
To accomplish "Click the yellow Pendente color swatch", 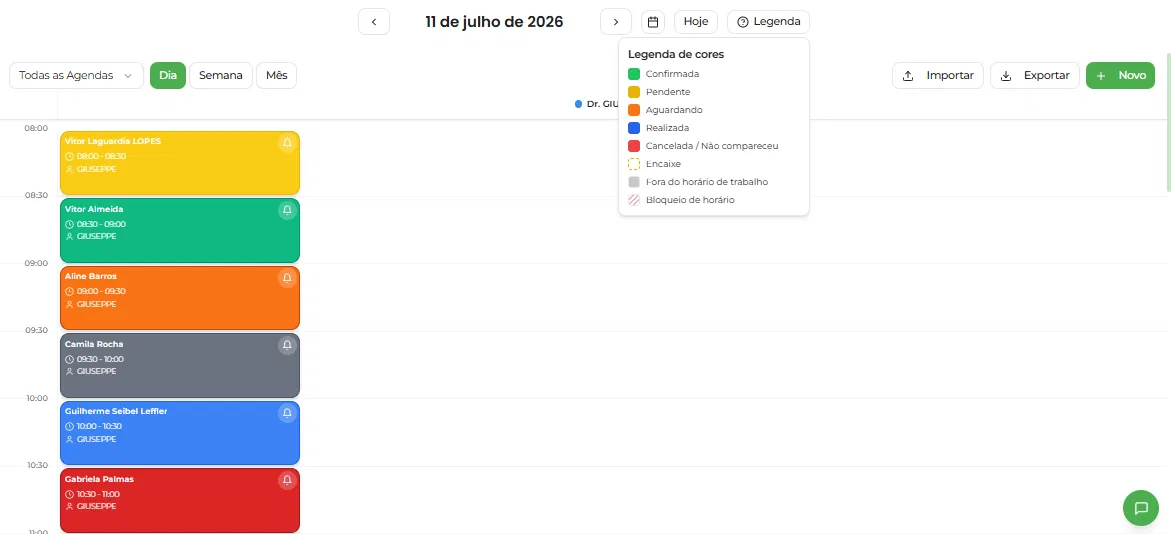I will tap(634, 92).
